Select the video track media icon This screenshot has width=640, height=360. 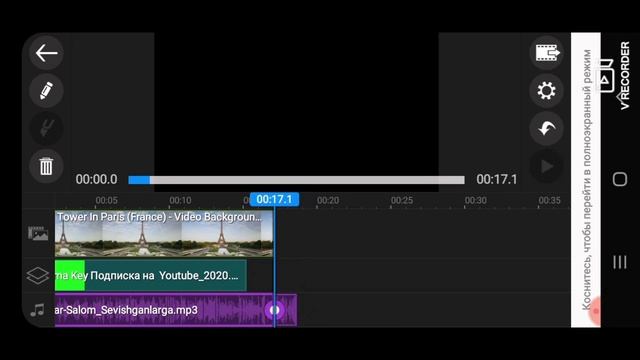tap(38, 233)
